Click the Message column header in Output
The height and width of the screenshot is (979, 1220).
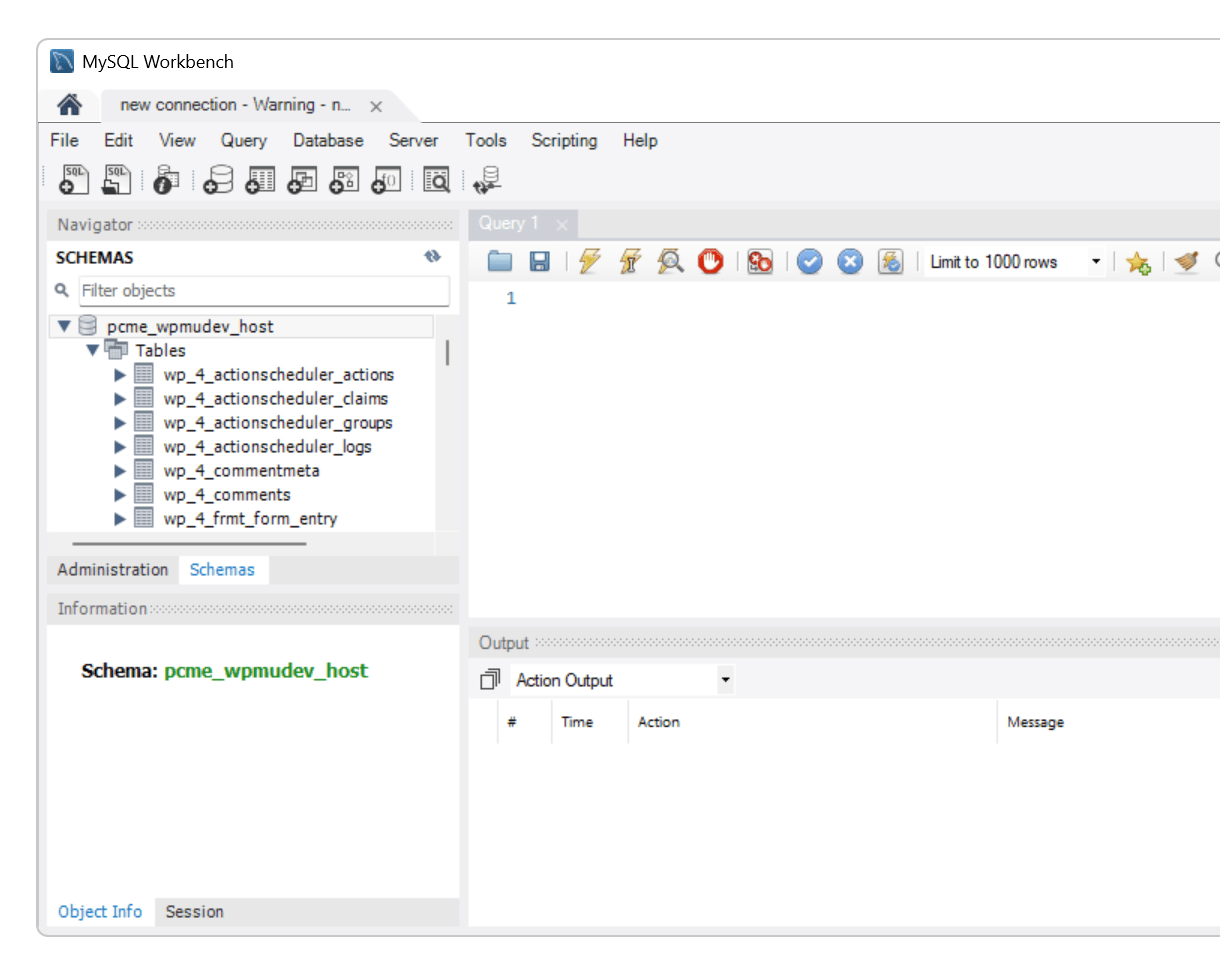coord(1035,722)
